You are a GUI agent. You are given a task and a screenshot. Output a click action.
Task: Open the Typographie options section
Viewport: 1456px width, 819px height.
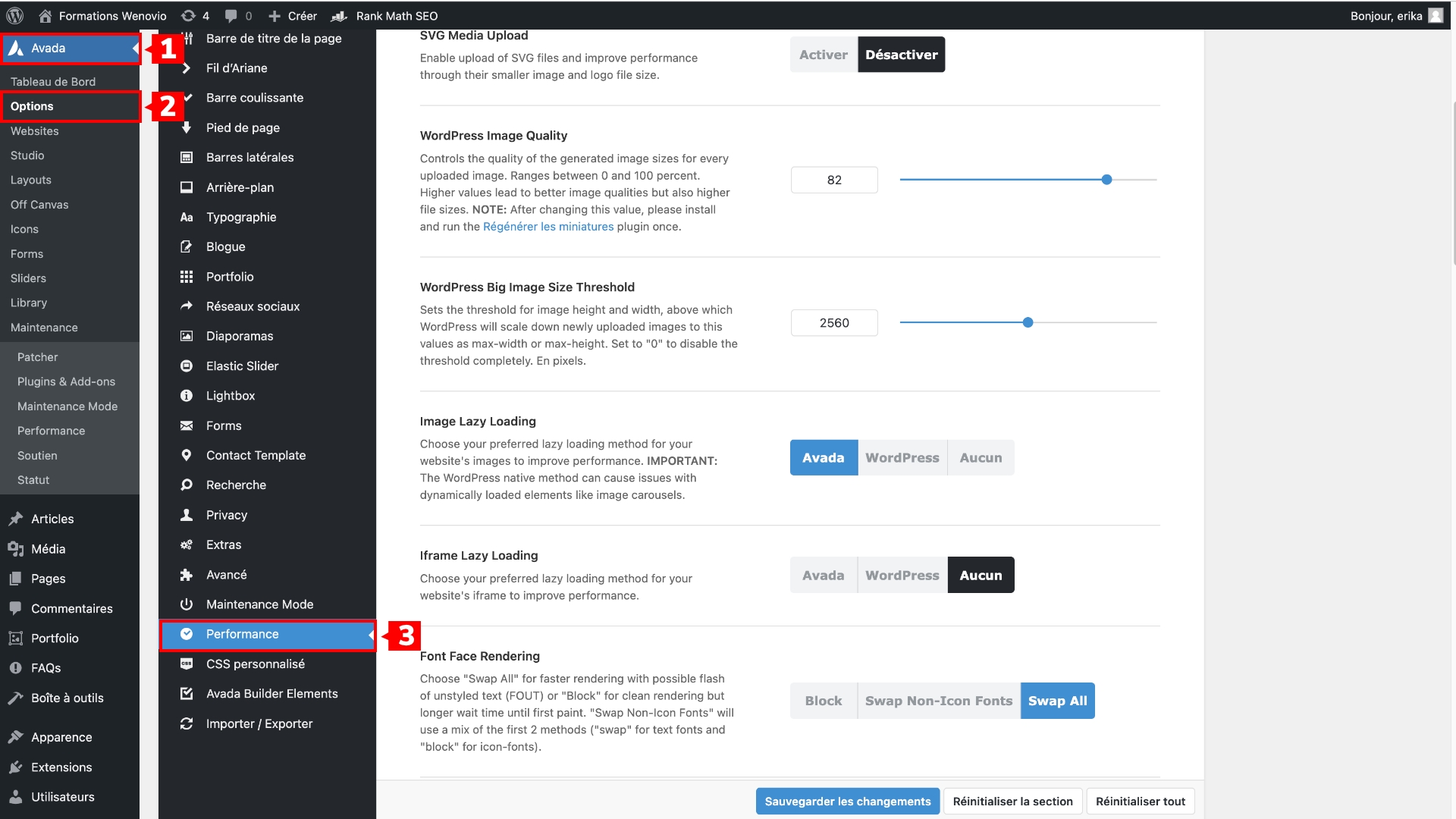[x=267, y=217]
